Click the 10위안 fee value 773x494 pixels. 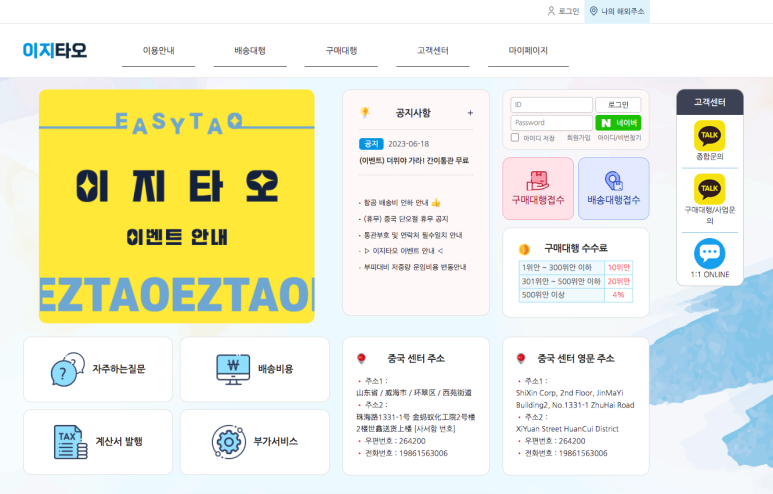coord(619,267)
